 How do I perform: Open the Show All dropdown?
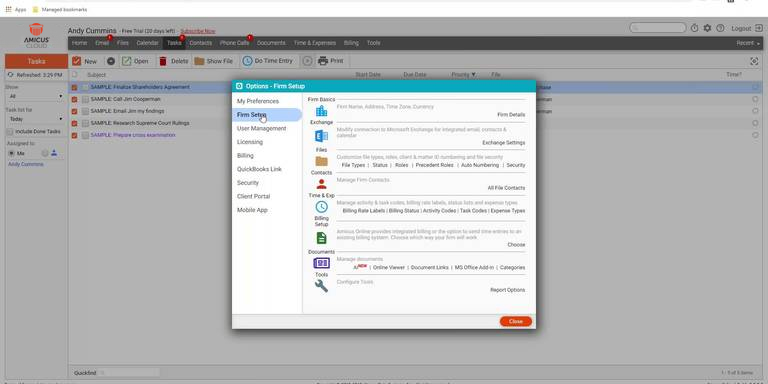coord(36,96)
